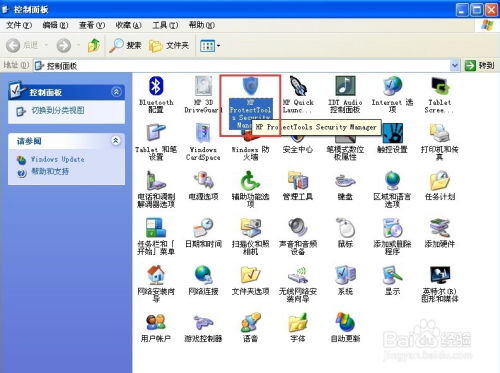Screen dimensions: 500x373
Task: Open 添加硬件 icon
Action: [440, 228]
